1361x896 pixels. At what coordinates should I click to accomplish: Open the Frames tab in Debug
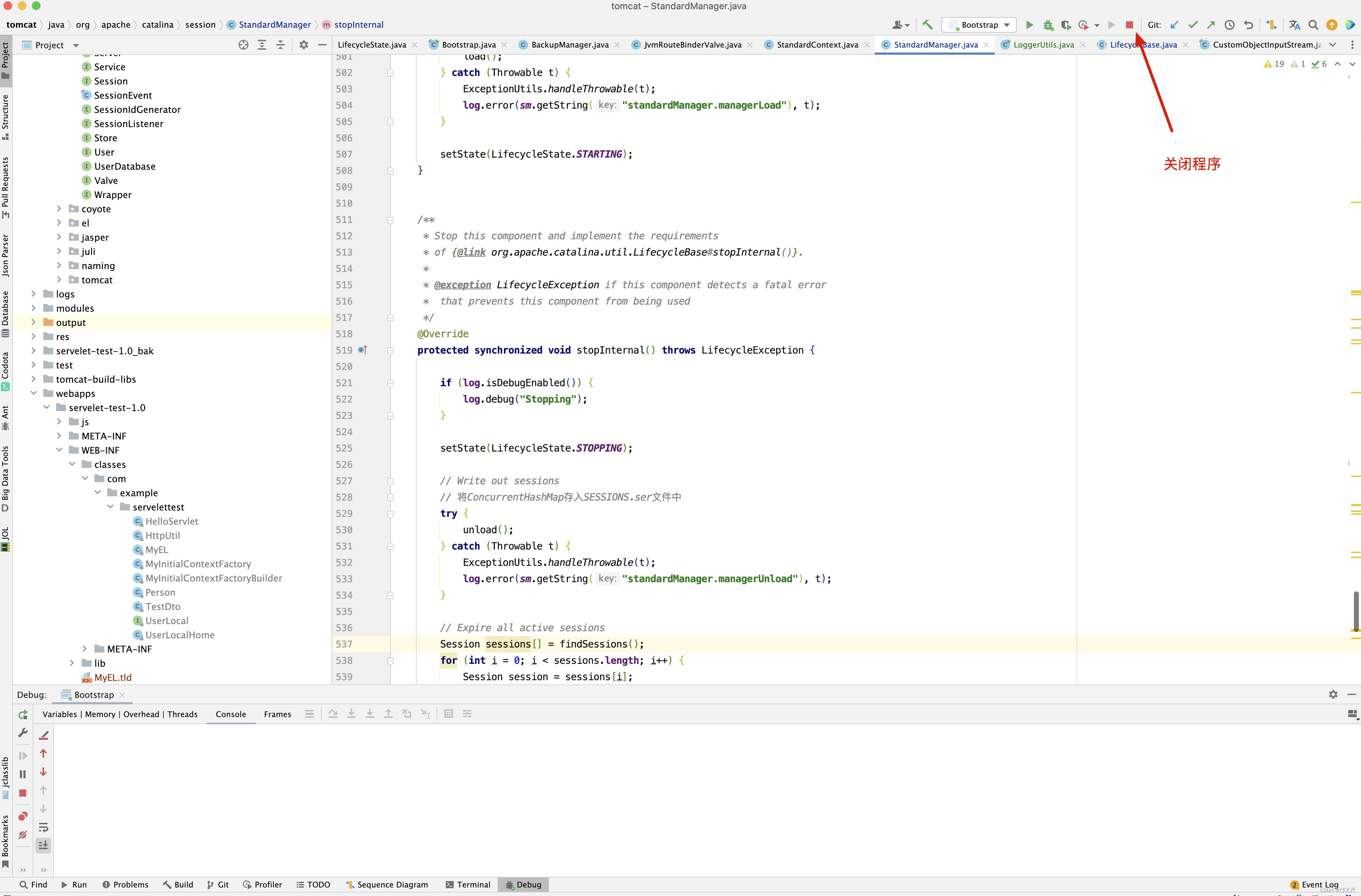(277, 714)
